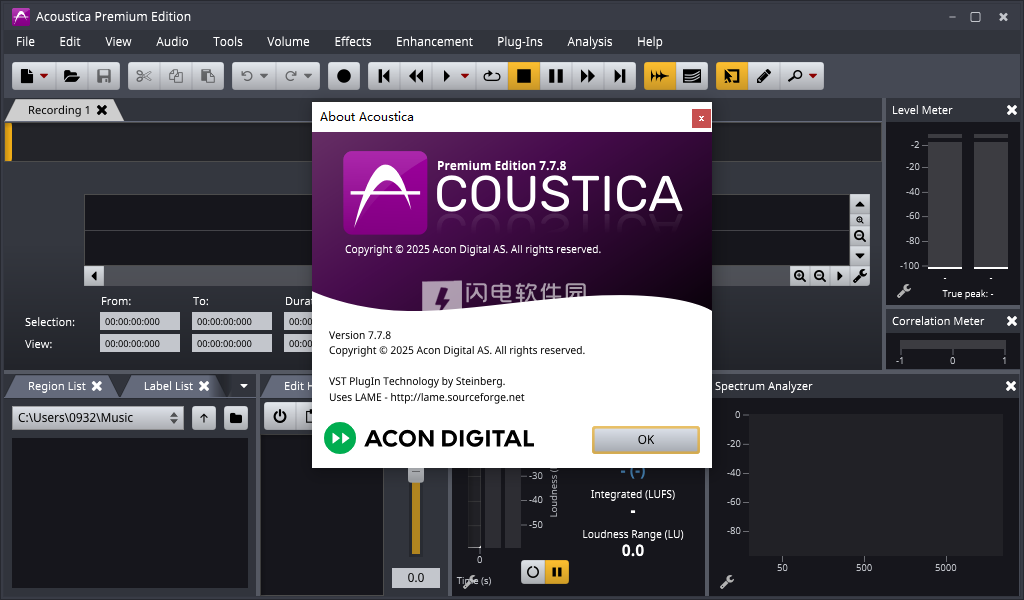
Task: Close the About Acoustica dialog with red X
Action: click(x=701, y=118)
